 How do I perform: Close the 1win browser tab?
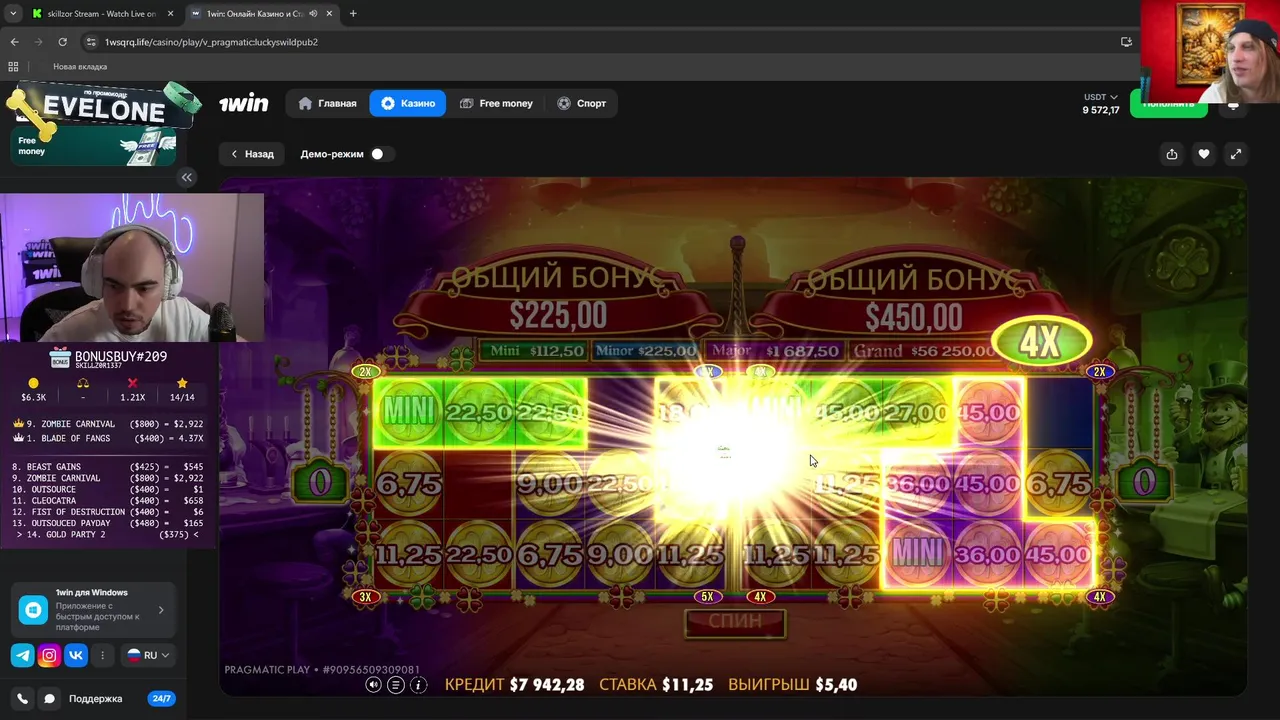pos(329,14)
